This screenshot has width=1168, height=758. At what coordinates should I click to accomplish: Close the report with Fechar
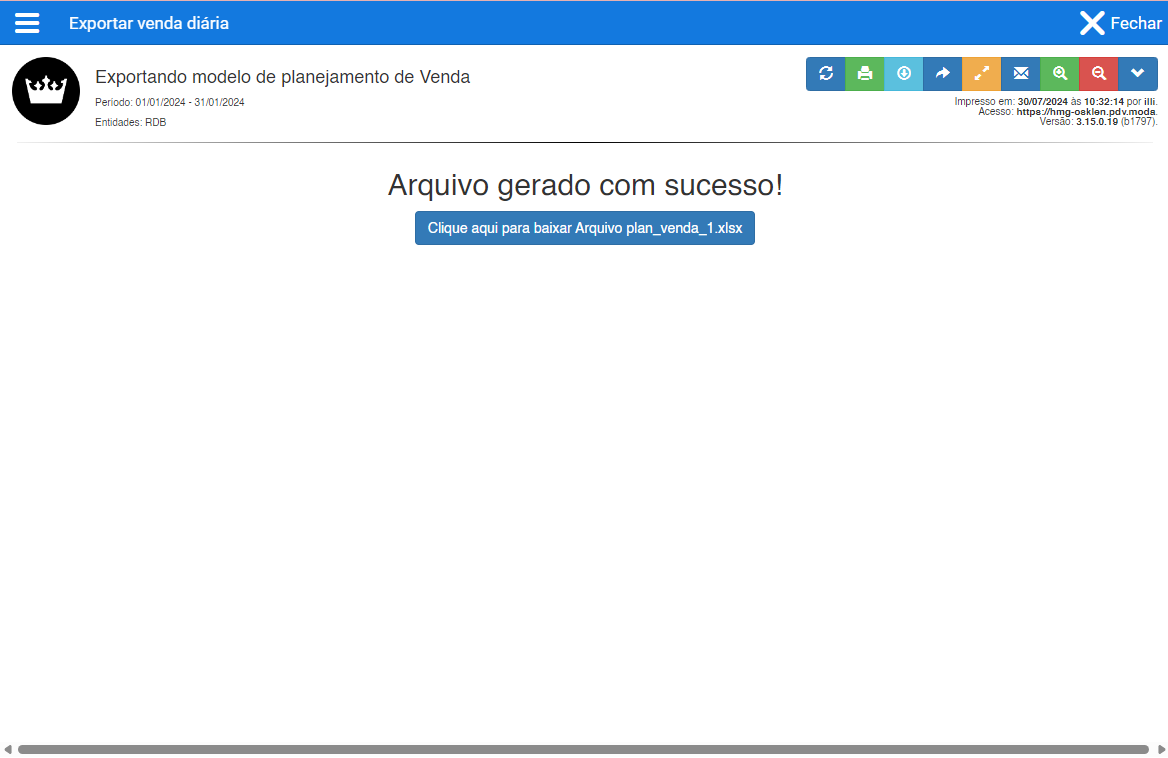coord(1118,22)
